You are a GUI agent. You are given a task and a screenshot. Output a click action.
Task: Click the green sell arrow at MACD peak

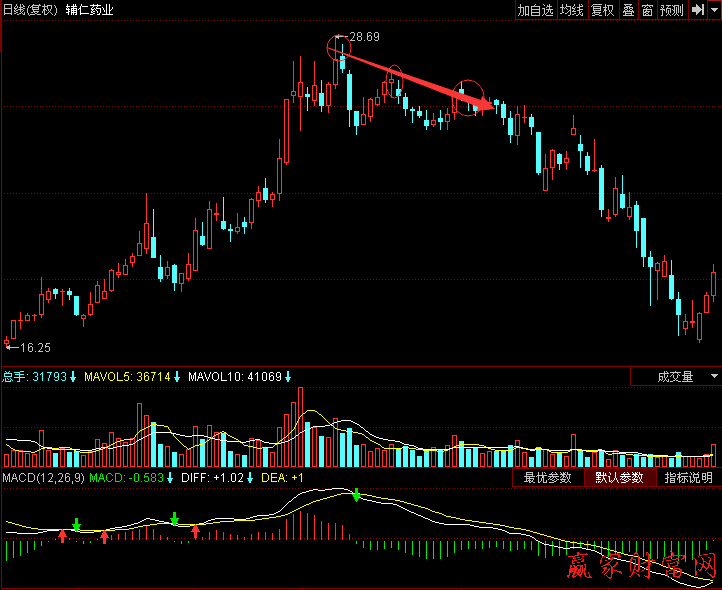coord(356,494)
